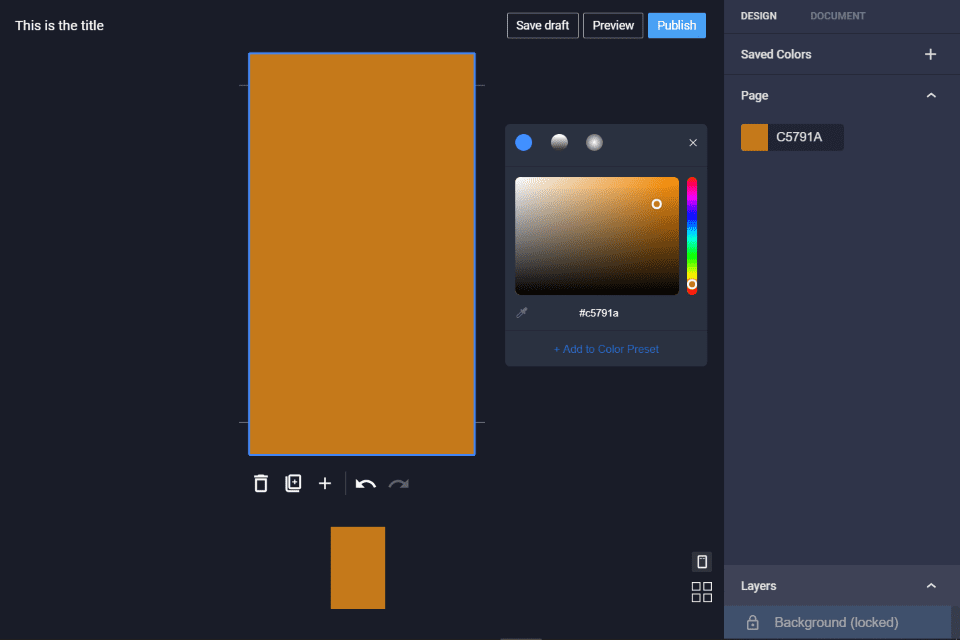Collapse the Layers panel
This screenshot has height=640, width=960.
[x=931, y=586]
